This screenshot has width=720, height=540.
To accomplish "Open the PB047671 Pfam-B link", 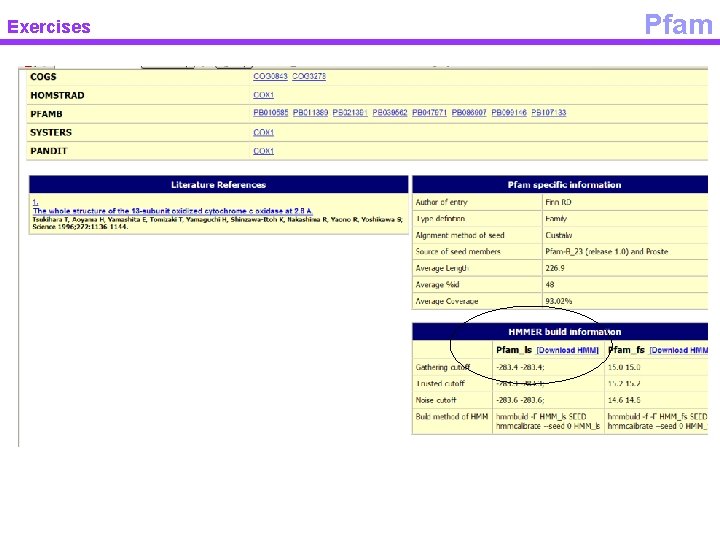I will 429,113.
